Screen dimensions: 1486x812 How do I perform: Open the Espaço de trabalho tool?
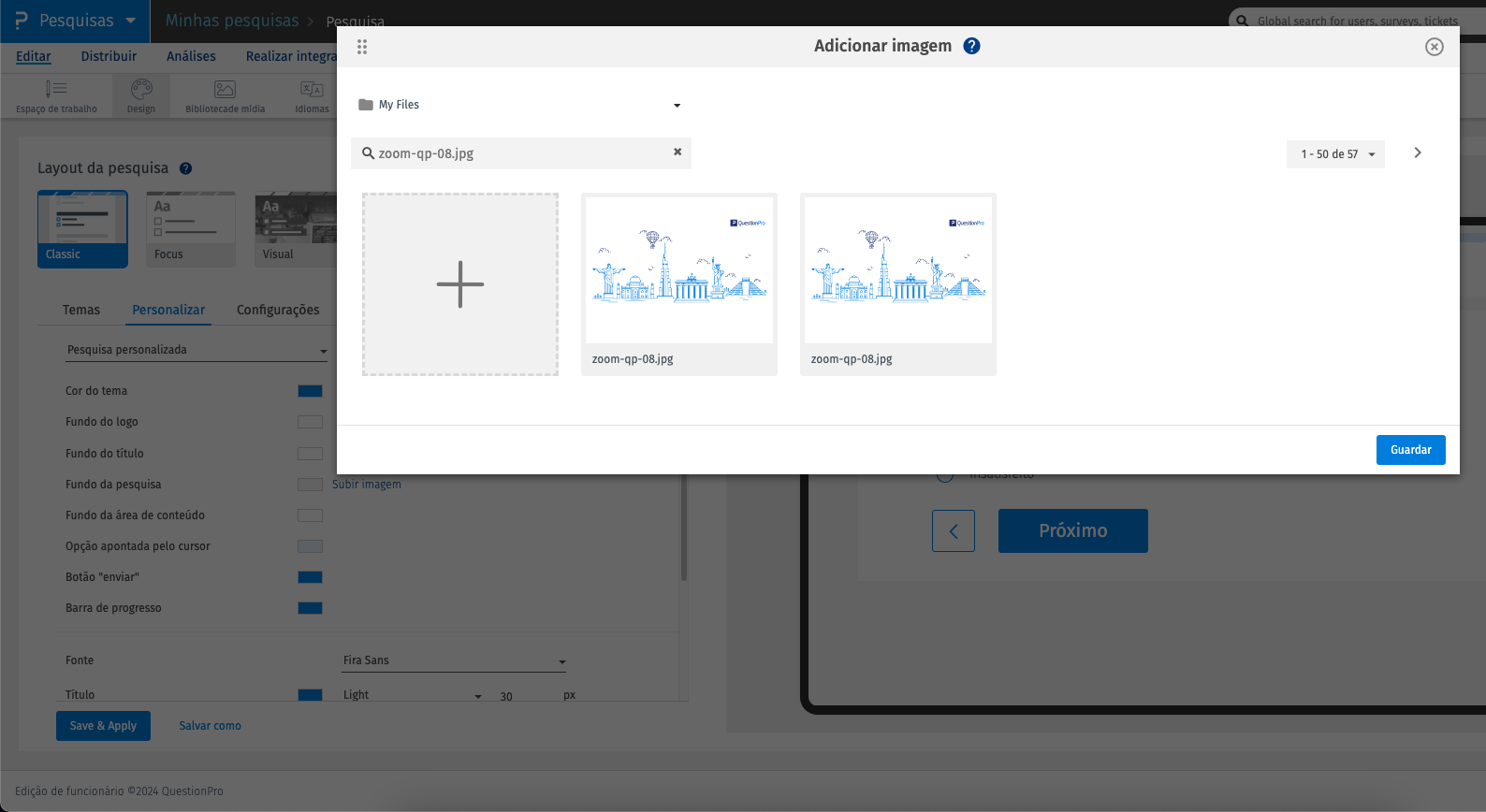tap(56, 96)
